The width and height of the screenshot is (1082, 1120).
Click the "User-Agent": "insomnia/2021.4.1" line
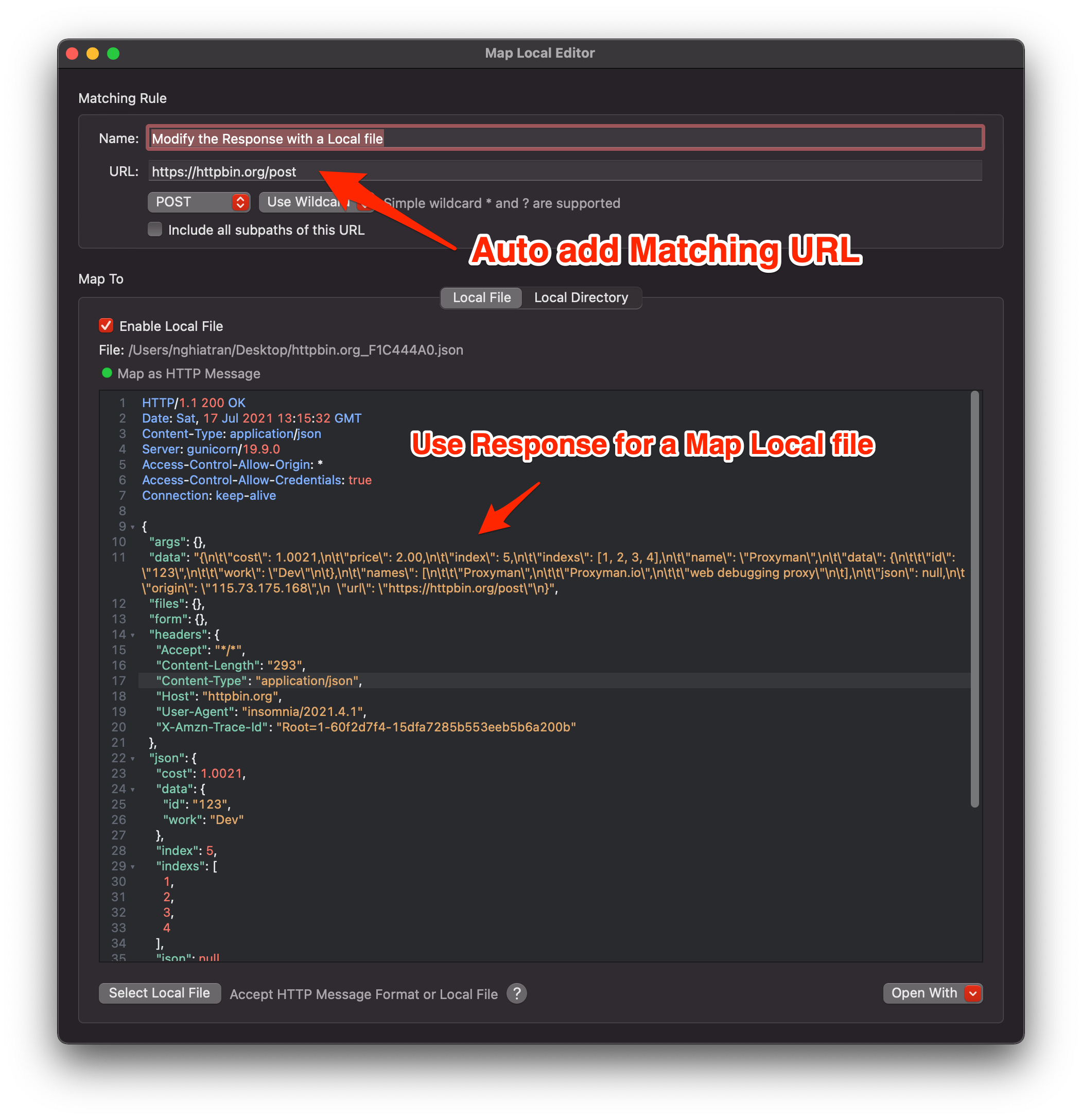261,711
